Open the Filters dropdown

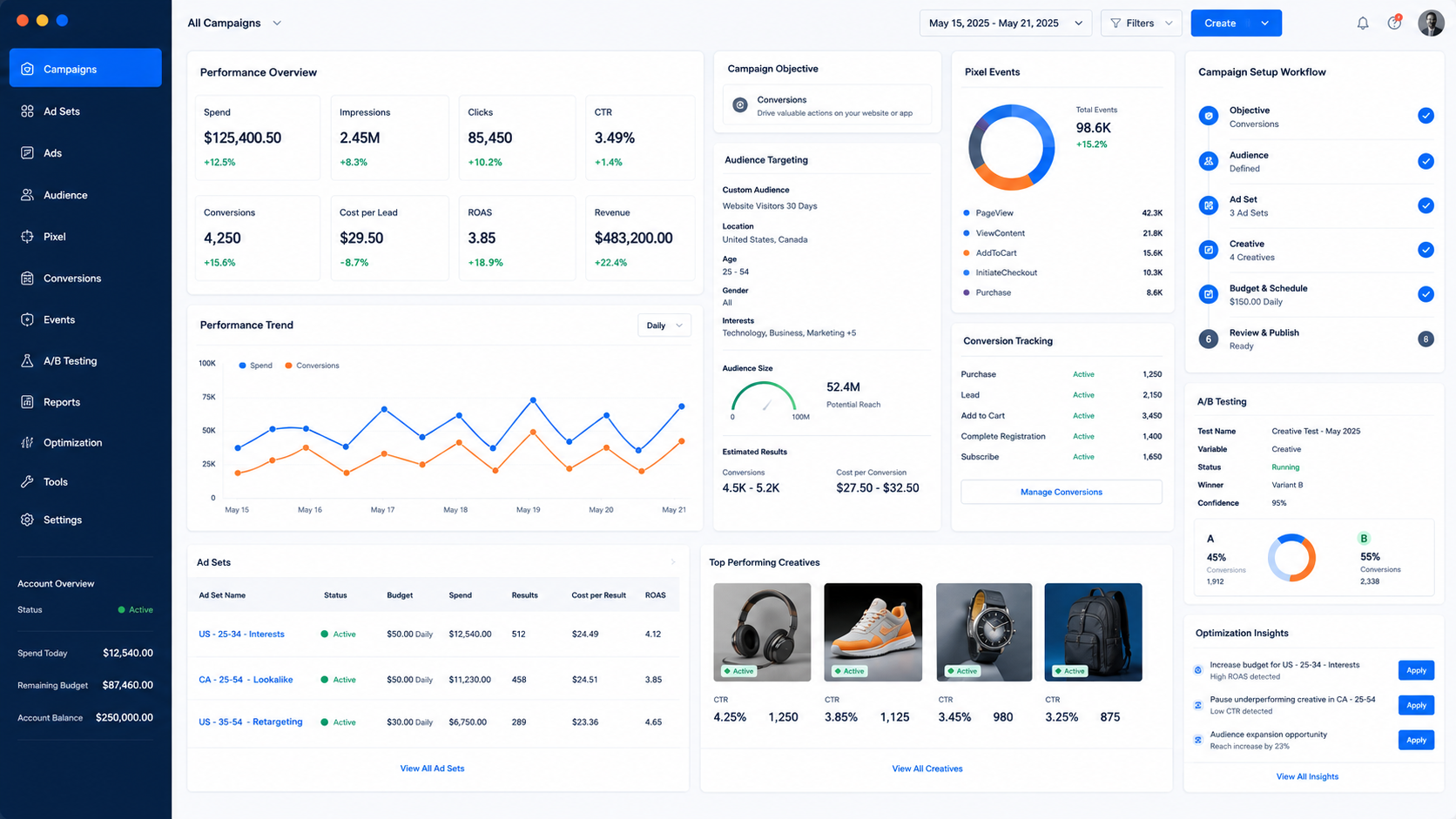tap(1142, 23)
